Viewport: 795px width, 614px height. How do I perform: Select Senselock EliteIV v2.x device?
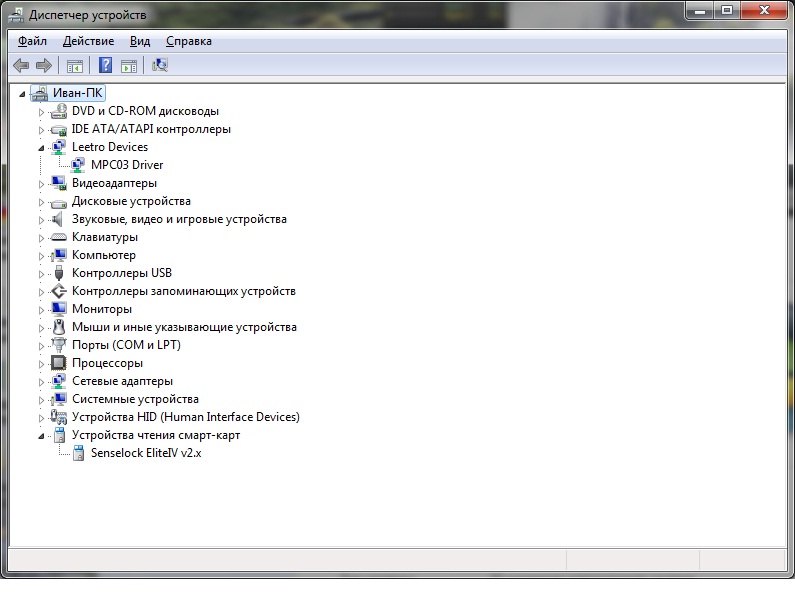[x=146, y=453]
